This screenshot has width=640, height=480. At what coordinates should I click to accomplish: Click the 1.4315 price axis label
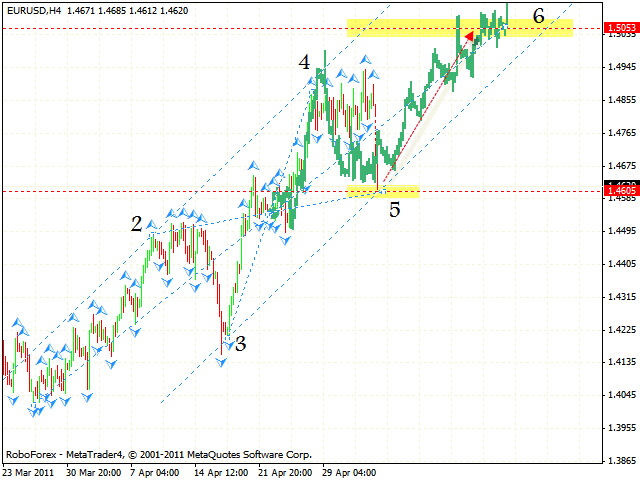[621, 297]
